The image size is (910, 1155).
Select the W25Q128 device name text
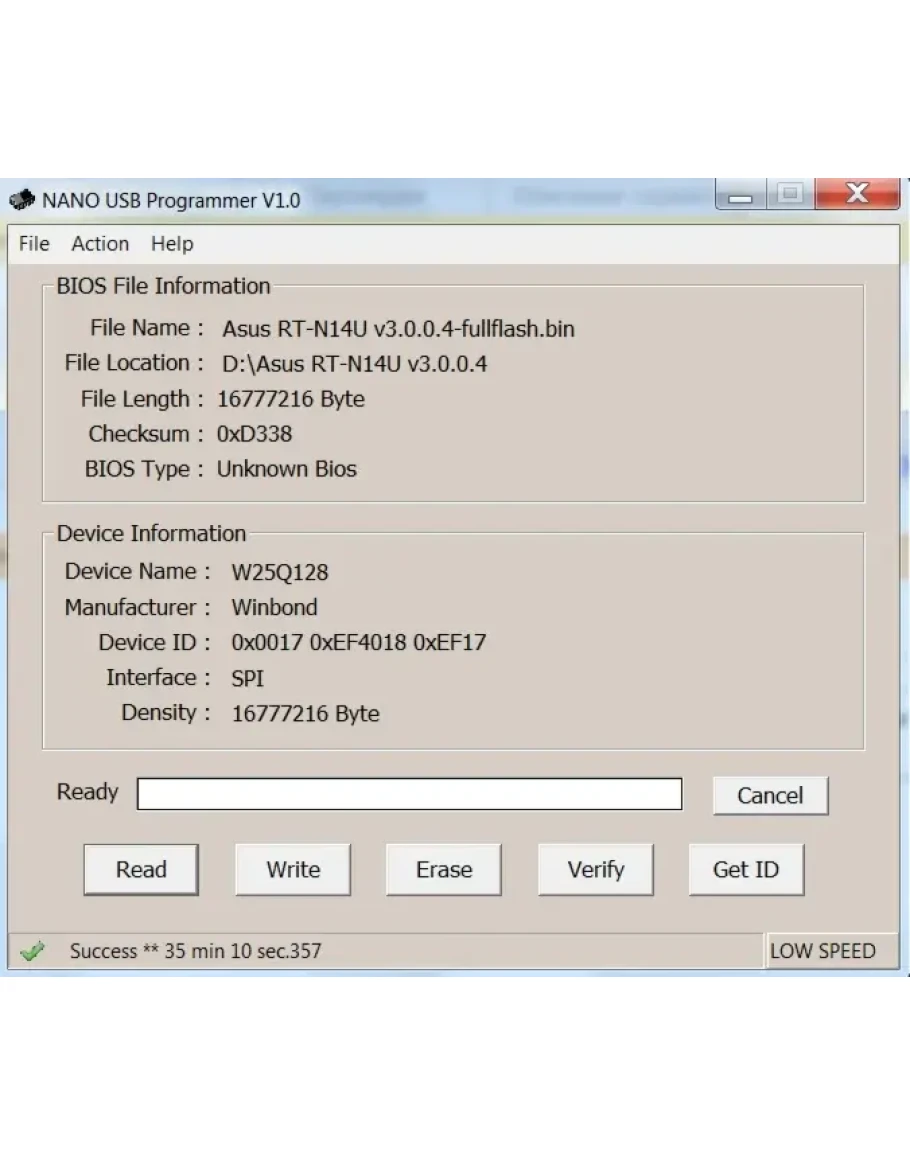280,572
